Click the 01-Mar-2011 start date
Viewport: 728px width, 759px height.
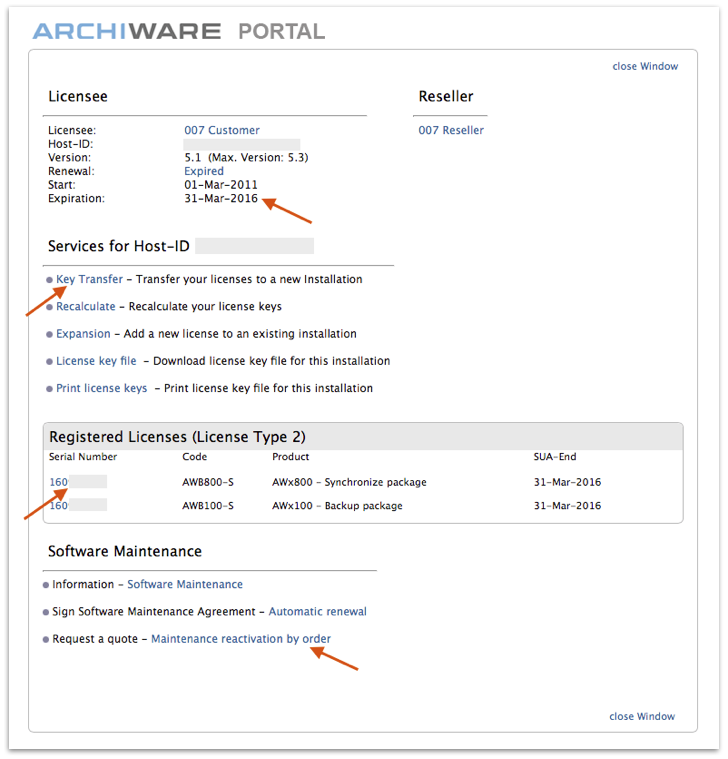[x=221, y=184]
